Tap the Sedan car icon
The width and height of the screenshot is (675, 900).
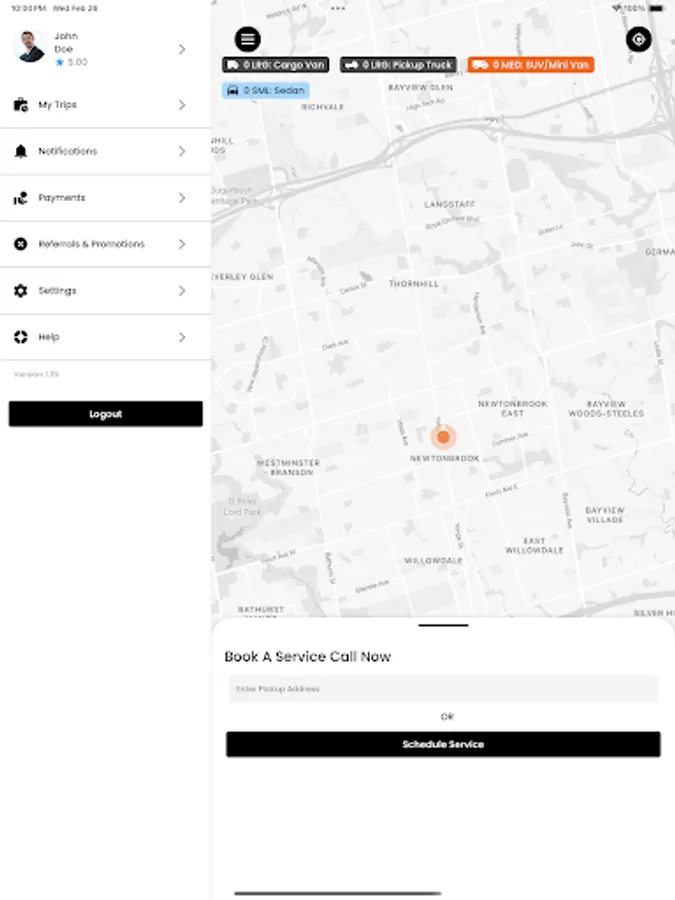point(232,90)
